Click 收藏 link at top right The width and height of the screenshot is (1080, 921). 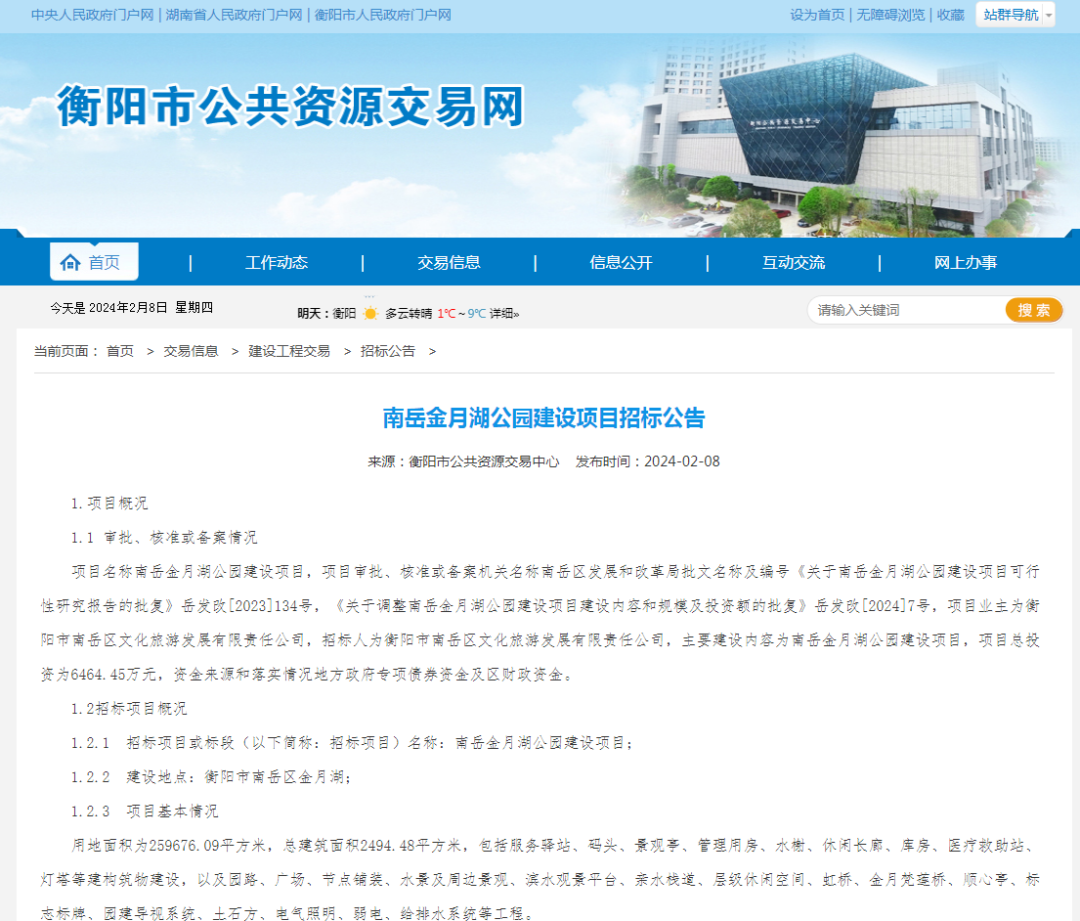click(951, 15)
